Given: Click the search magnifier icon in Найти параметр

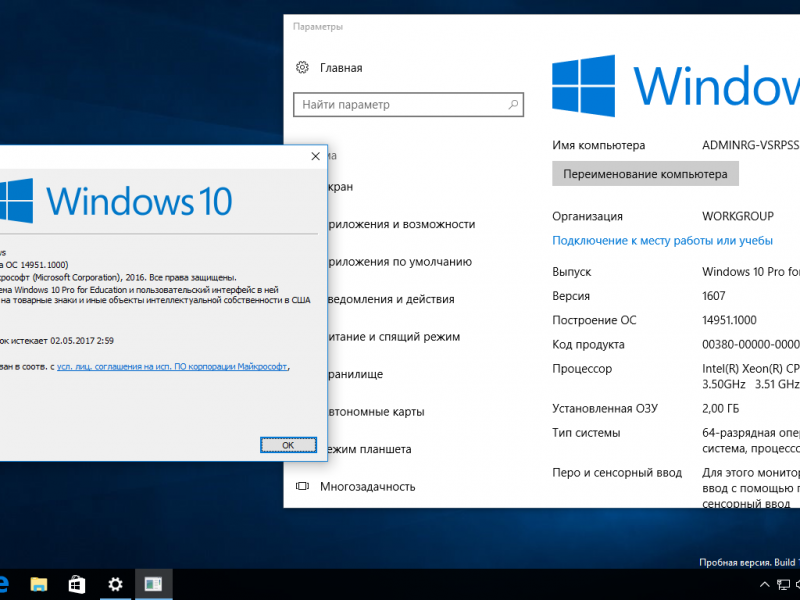Looking at the screenshot, I should [x=513, y=105].
